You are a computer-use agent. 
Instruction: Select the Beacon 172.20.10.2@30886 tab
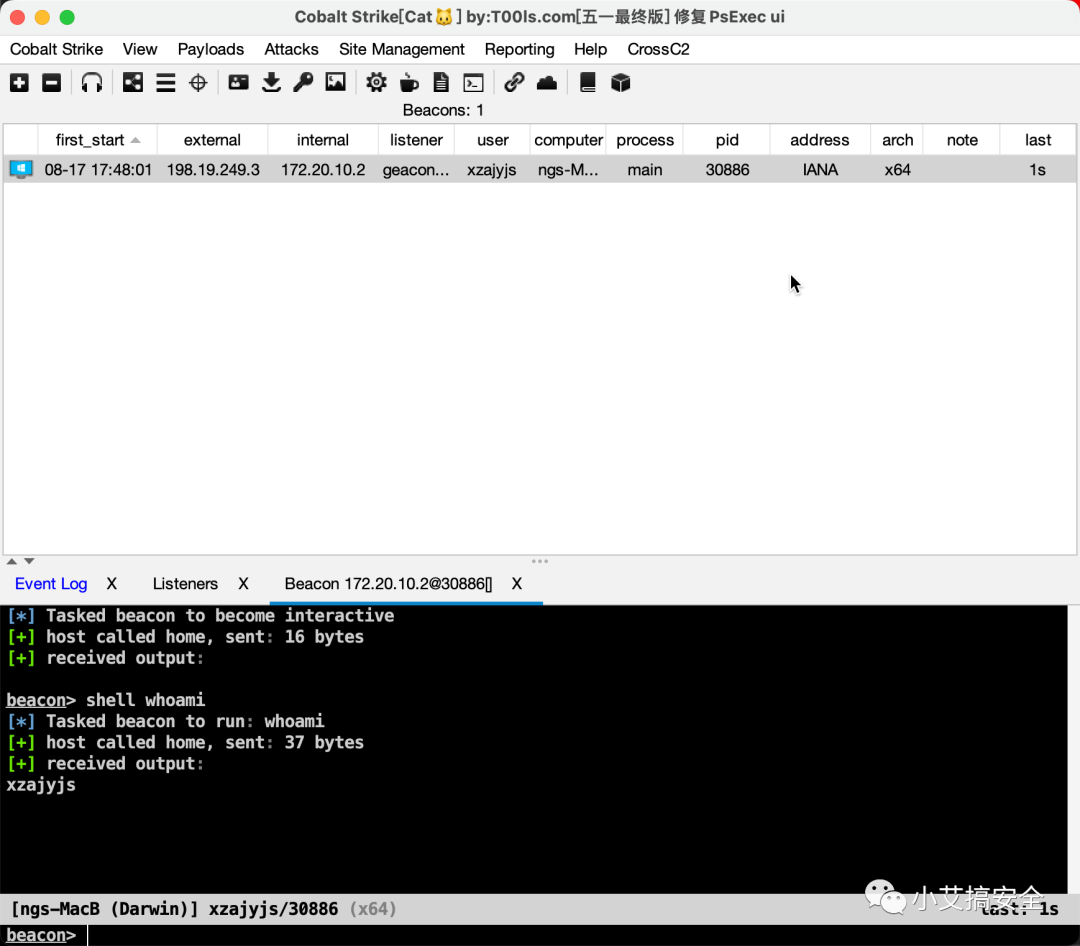[x=388, y=584]
